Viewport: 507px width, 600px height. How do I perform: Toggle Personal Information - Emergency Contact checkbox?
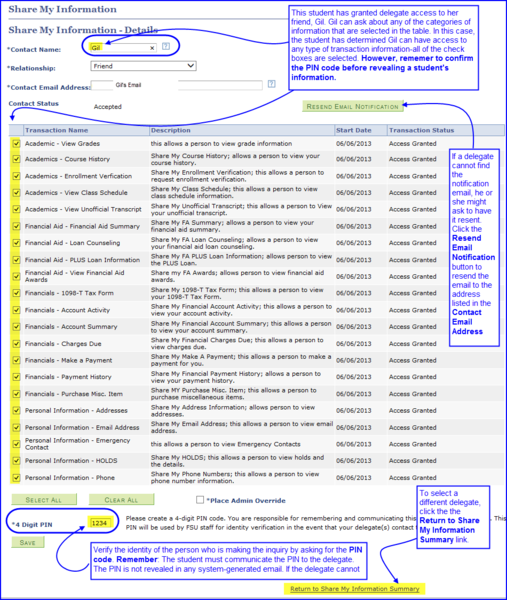tap(16, 444)
